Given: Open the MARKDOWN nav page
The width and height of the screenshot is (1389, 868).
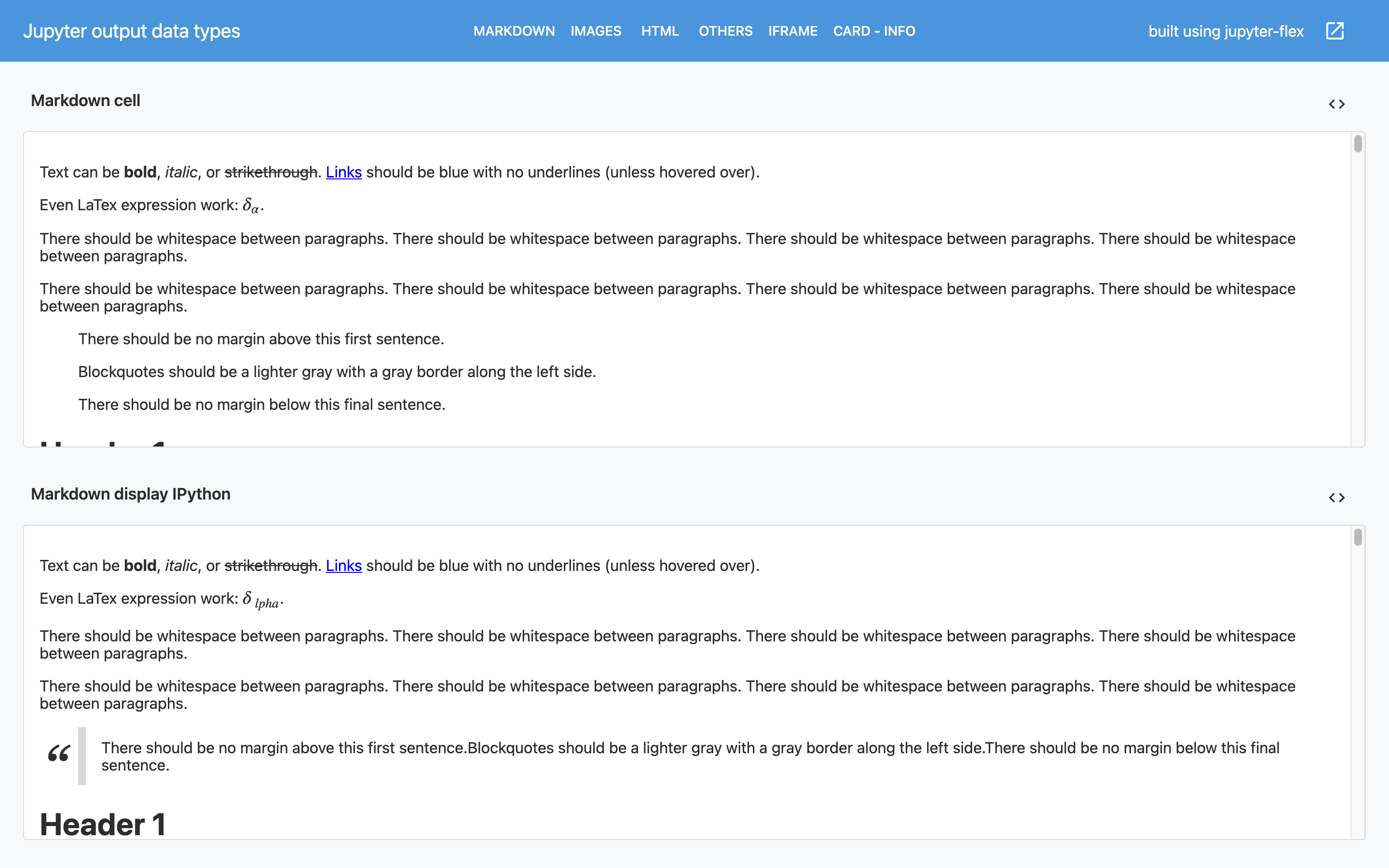Looking at the screenshot, I should 514,31.
